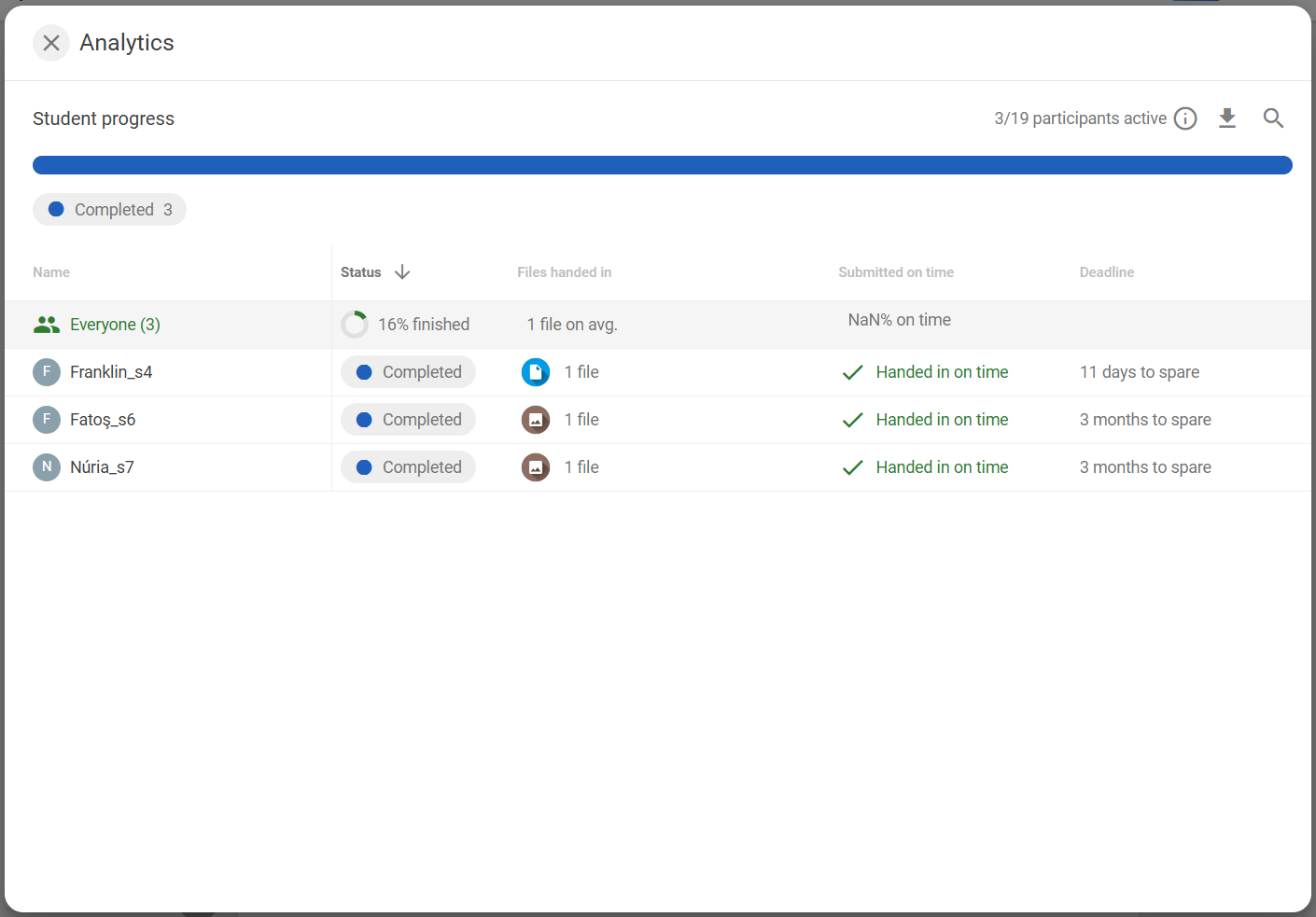
Task: Sort by Name column header
Action: [x=51, y=272]
